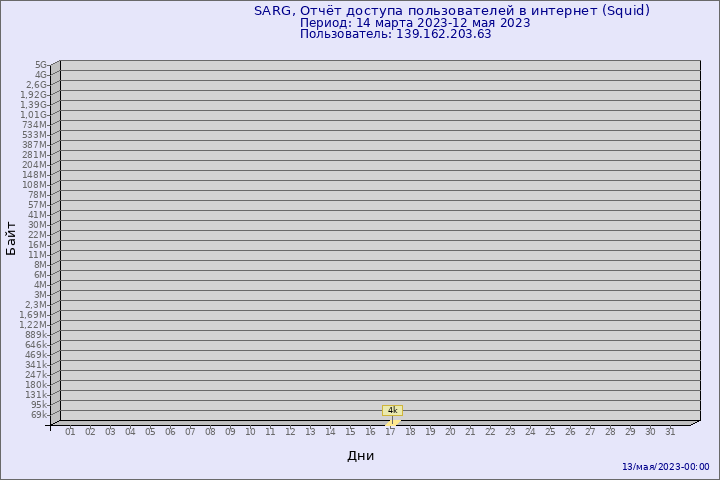The height and width of the screenshot is (480, 720).
Task: Click the 69k value on Y axis
Action: [39, 415]
